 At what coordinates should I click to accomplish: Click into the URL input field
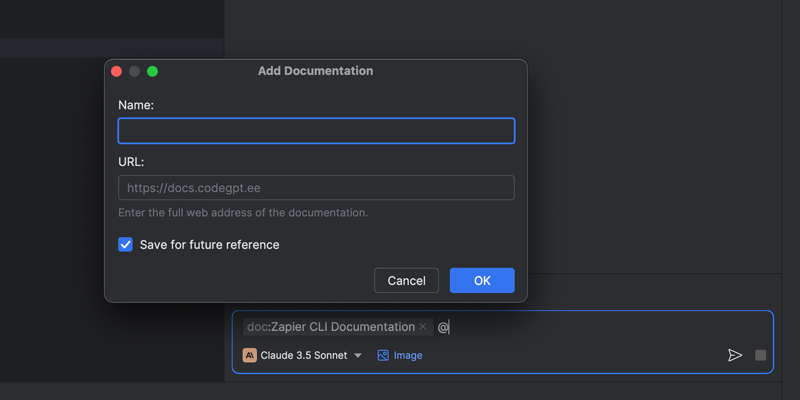coord(316,188)
